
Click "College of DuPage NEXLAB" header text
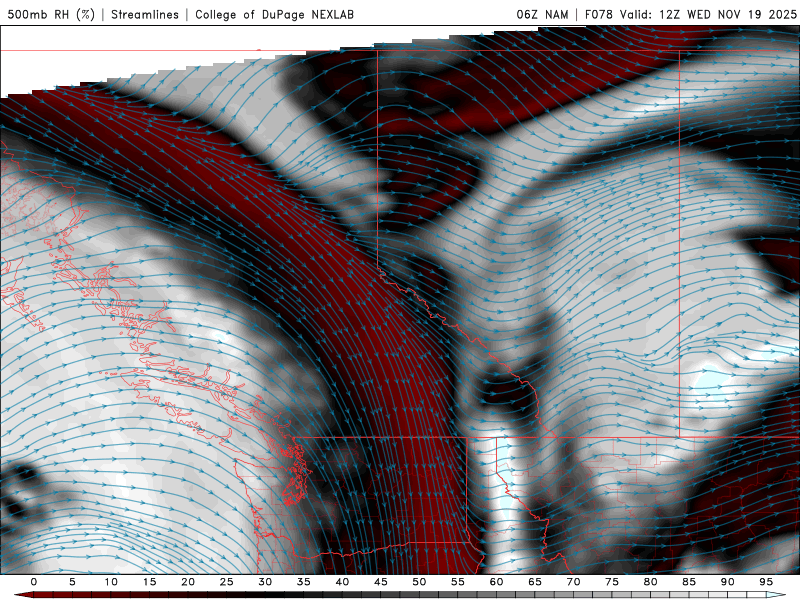pos(274,14)
